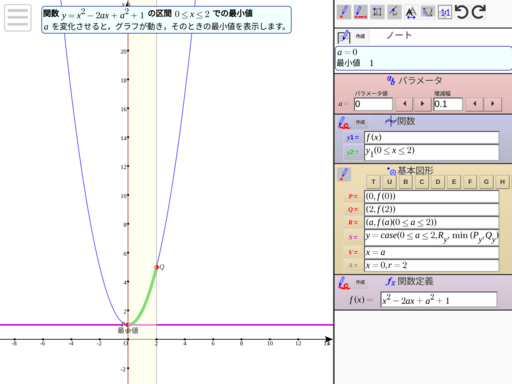Redo the last action
512x384 pixels.
478,12
